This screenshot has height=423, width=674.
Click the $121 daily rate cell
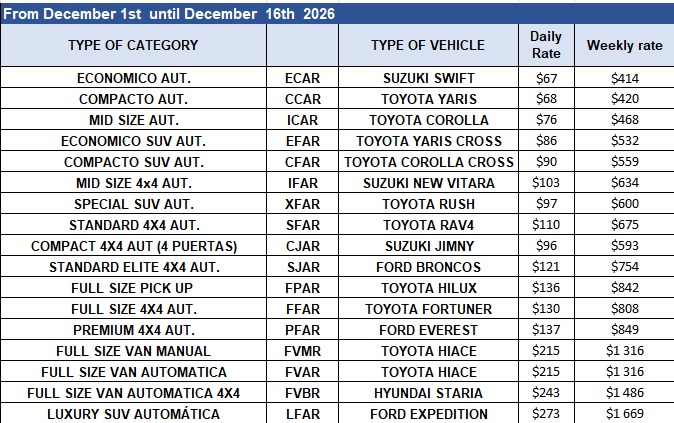coord(546,267)
